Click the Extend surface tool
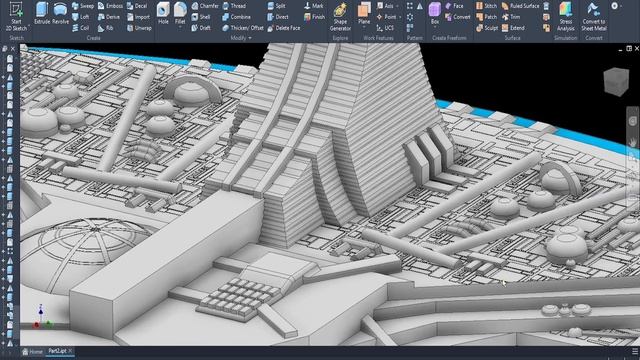This screenshot has height=360, width=640. 513,28
